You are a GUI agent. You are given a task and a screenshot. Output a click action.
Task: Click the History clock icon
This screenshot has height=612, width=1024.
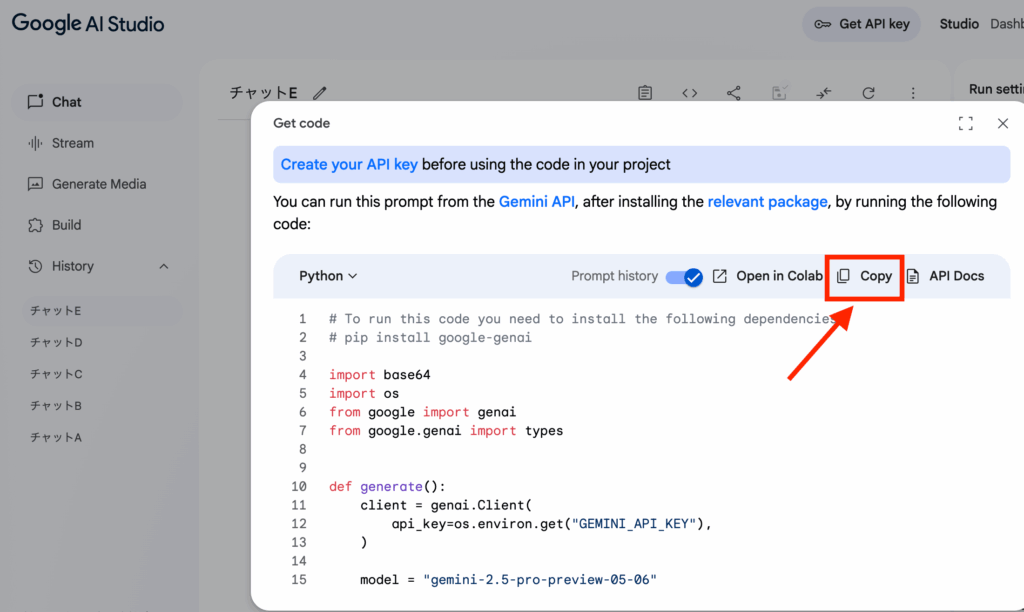click(x=35, y=266)
